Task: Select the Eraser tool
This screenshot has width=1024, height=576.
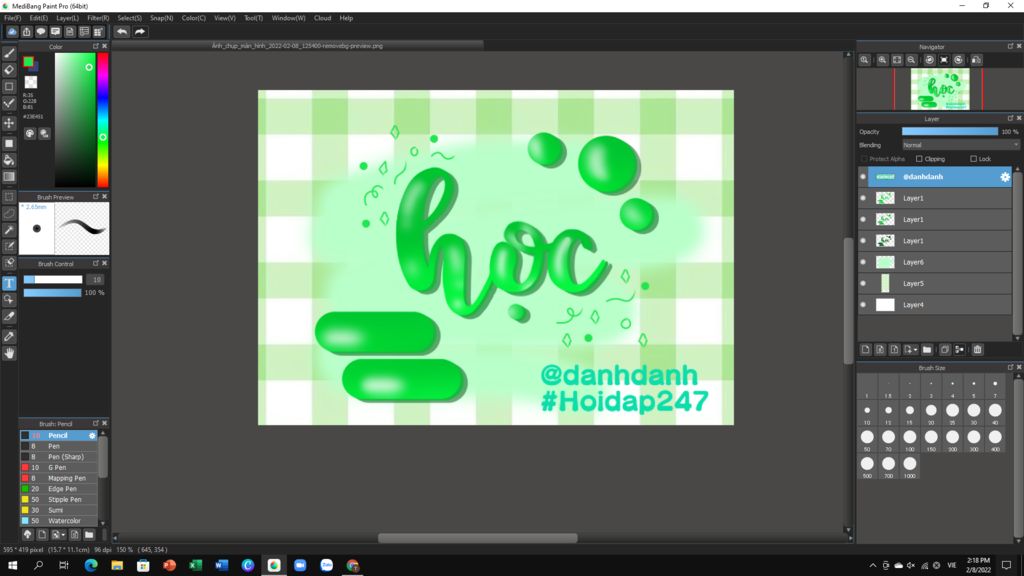Action: [x=9, y=69]
